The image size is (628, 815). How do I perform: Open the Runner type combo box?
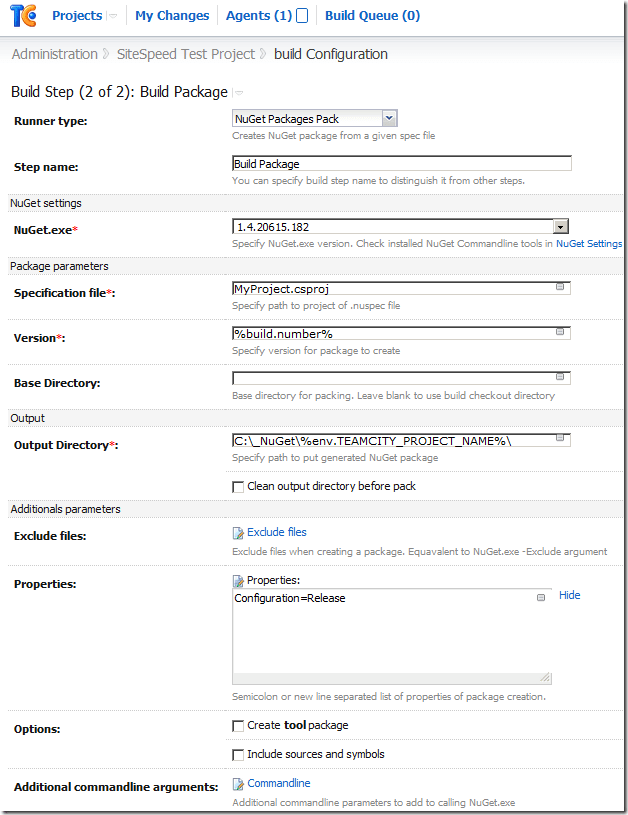click(315, 119)
